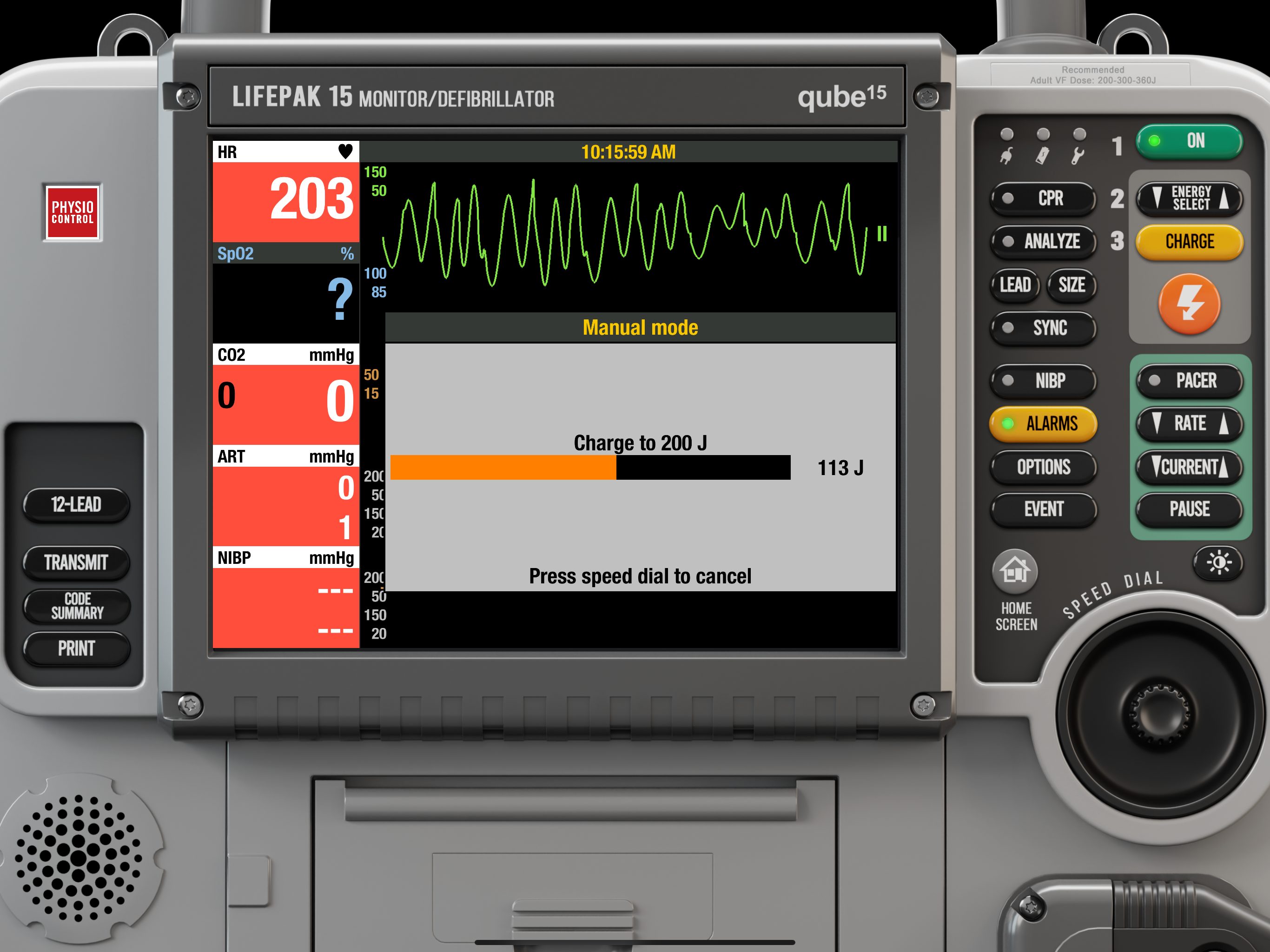Image resolution: width=1270 pixels, height=952 pixels.
Task: Click the heart symbol in HR header
Action: pyautogui.click(x=345, y=152)
